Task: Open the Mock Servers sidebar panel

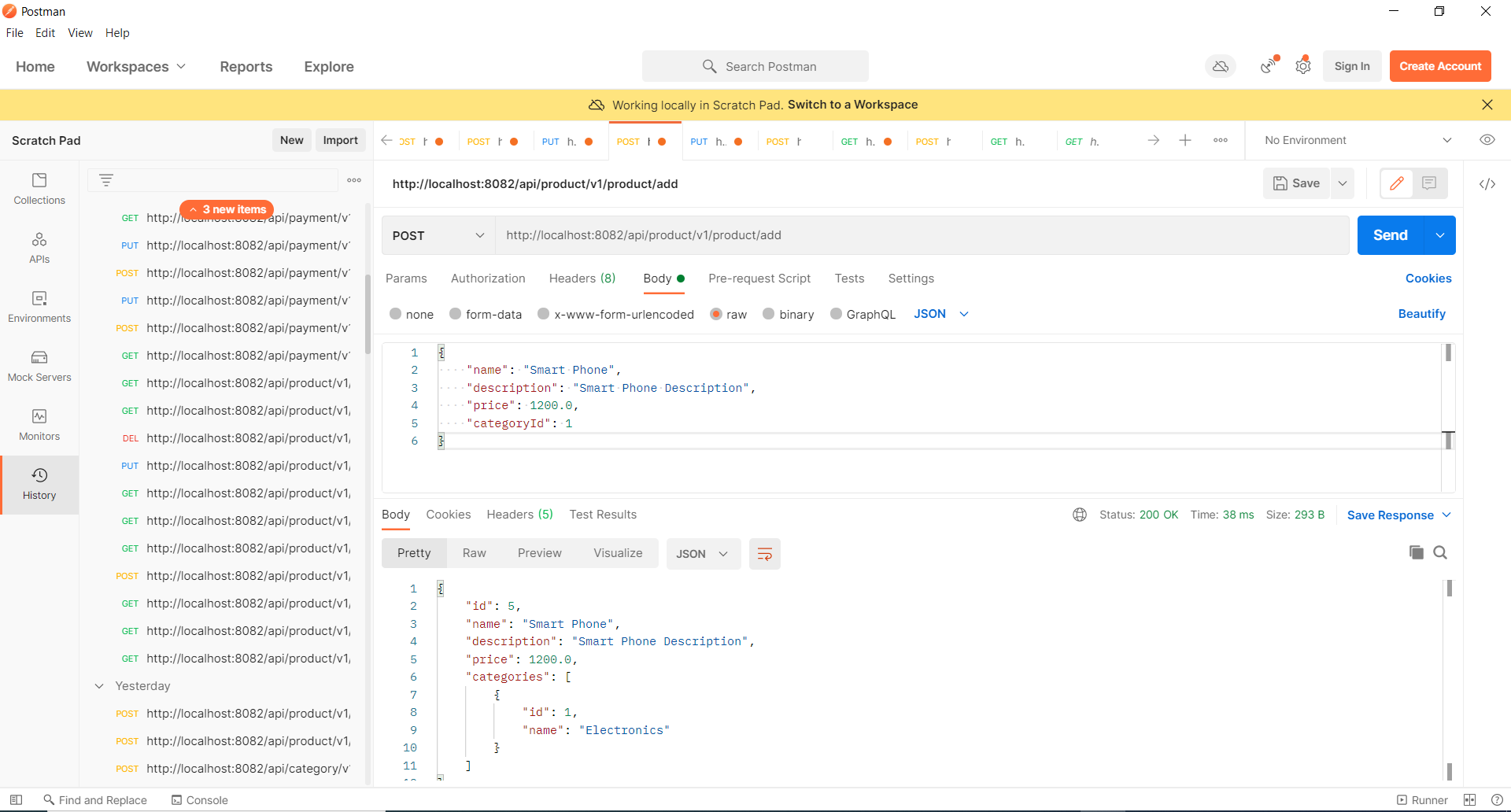Action: (x=39, y=366)
